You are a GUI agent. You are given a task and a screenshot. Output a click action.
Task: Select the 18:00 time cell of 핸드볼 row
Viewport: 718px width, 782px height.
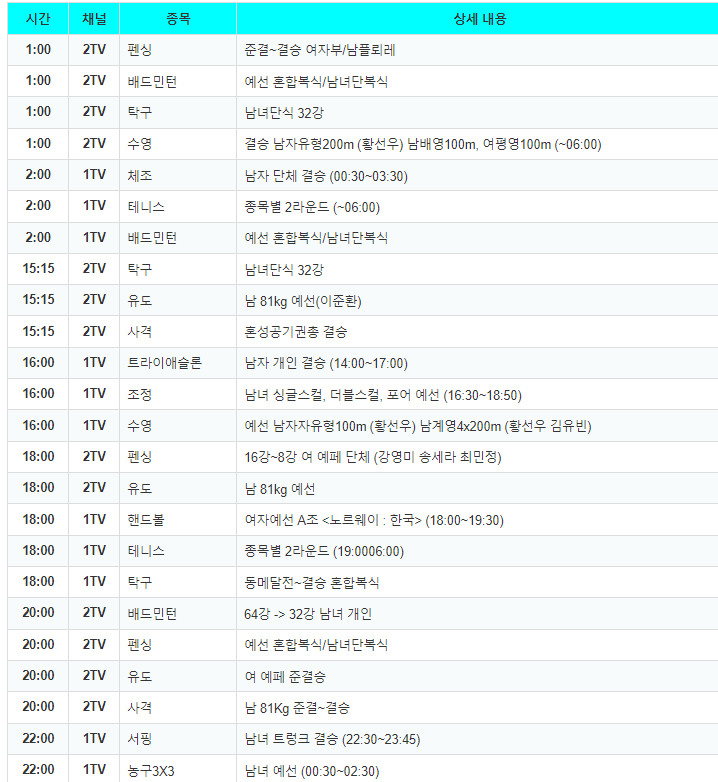point(38,519)
